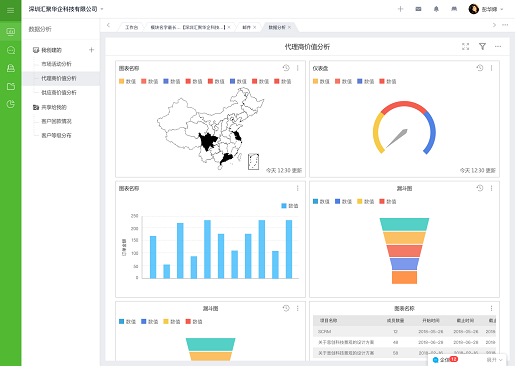Click the folder icon in green sidebar
The height and width of the screenshot is (366, 515).
(11, 86)
